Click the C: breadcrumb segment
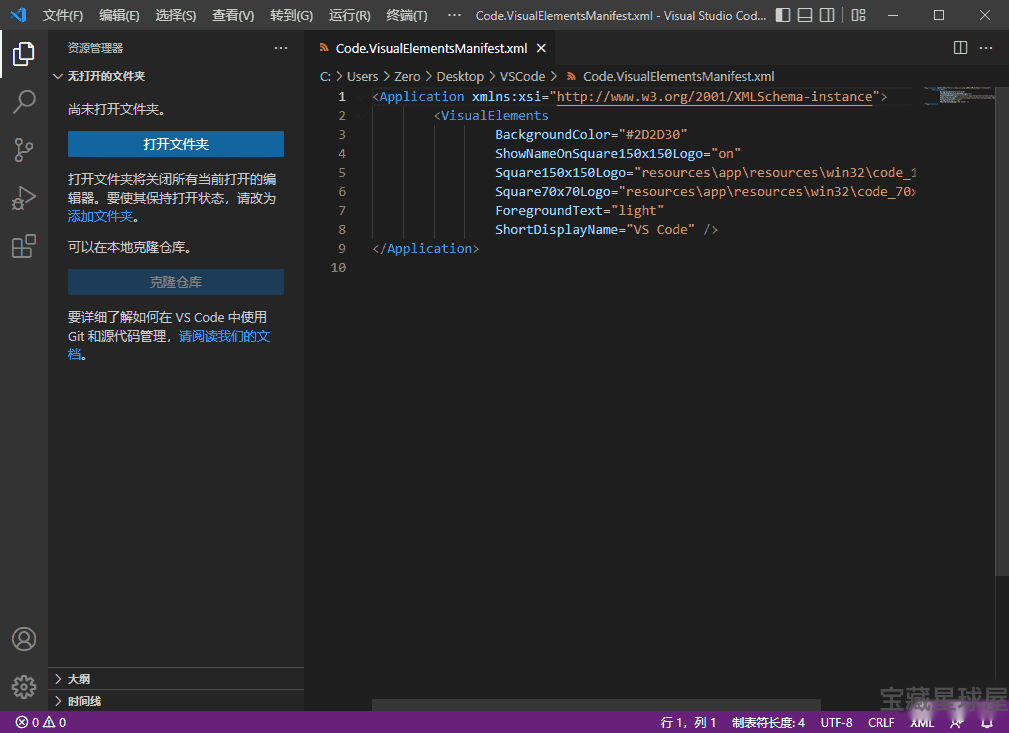The image size is (1009, 733). pyautogui.click(x=325, y=77)
